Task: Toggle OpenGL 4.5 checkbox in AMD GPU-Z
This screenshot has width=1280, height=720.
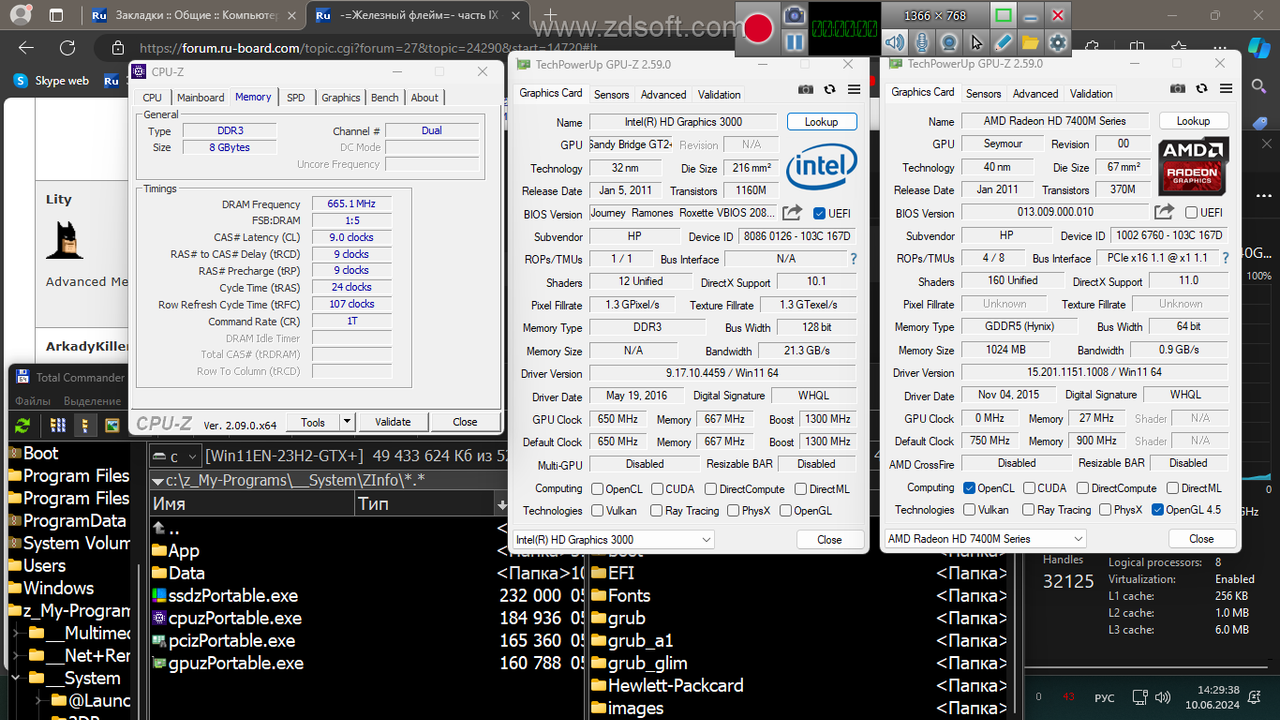Action: pos(1158,510)
